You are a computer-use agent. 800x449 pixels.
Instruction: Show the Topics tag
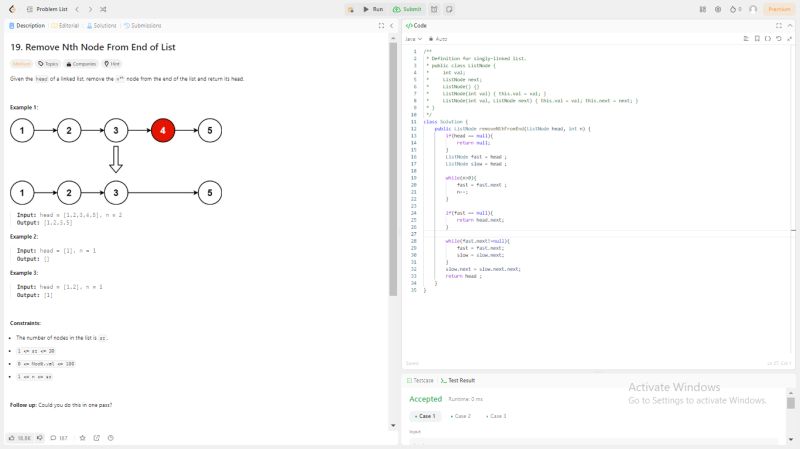48,64
